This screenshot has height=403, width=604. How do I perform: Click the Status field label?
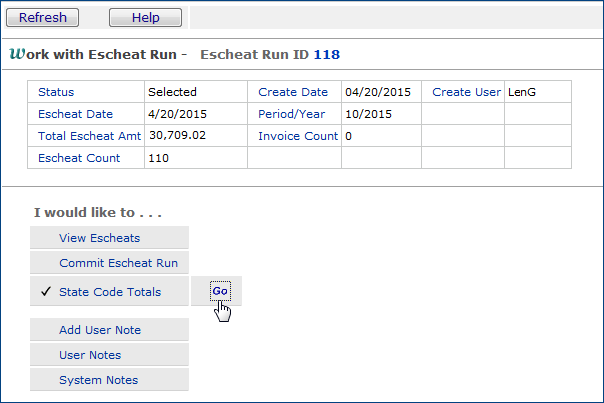[56, 92]
